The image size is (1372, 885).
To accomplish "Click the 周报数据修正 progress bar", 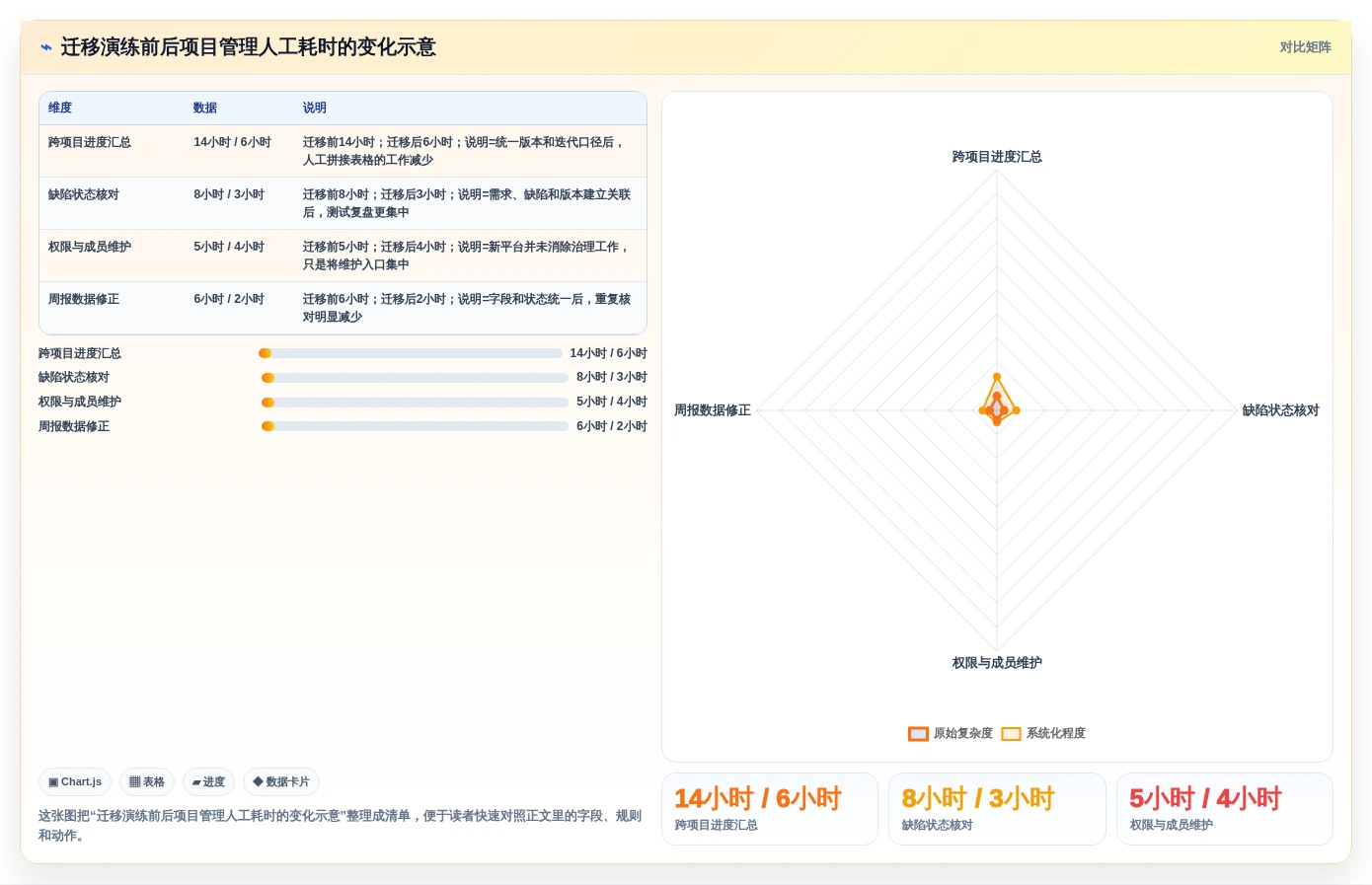I will pyautogui.click(x=415, y=426).
